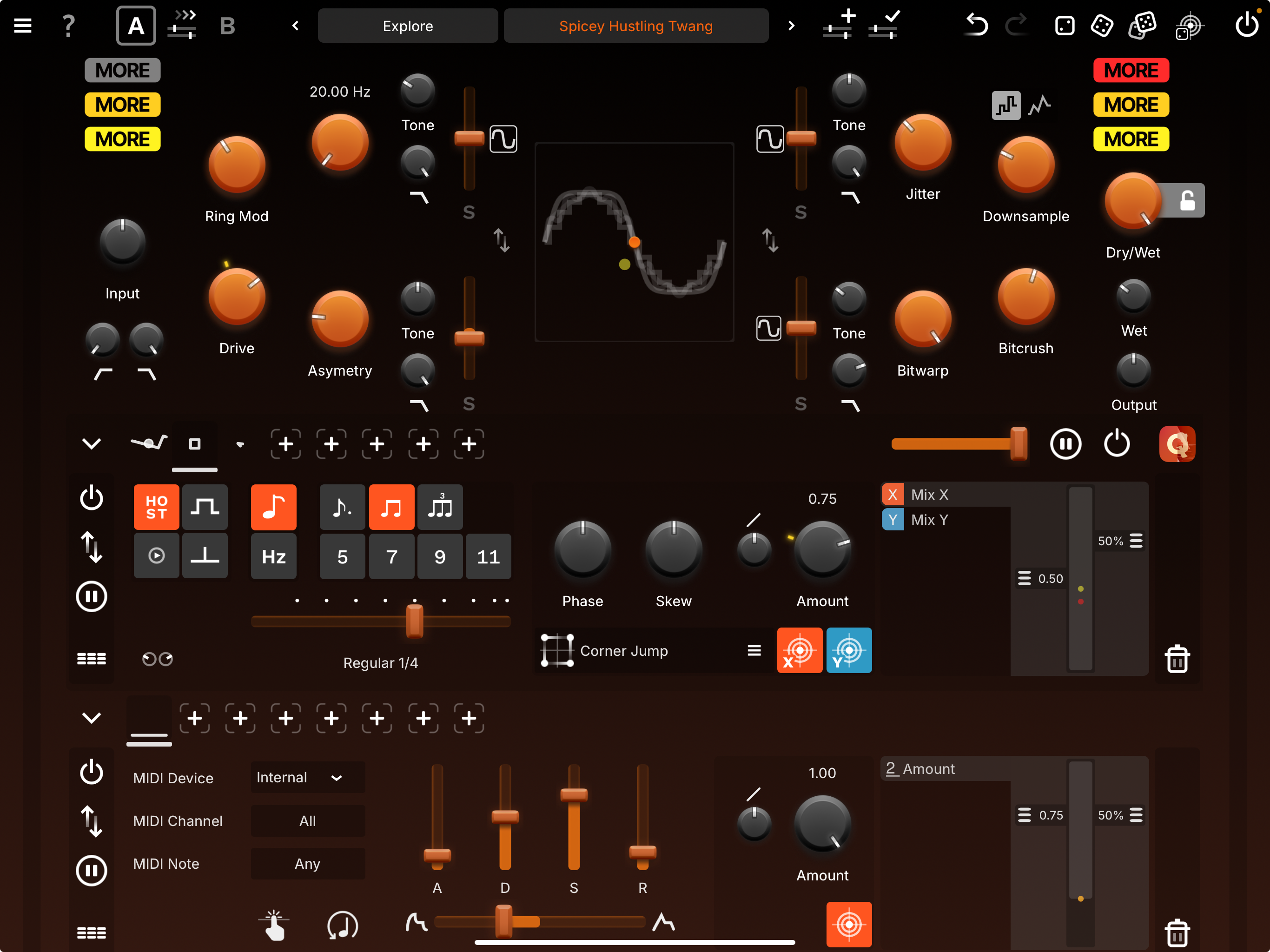The height and width of the screenshot is (952, 1270).
Task: Open the help question mark
Action: (x=68, y=26)
